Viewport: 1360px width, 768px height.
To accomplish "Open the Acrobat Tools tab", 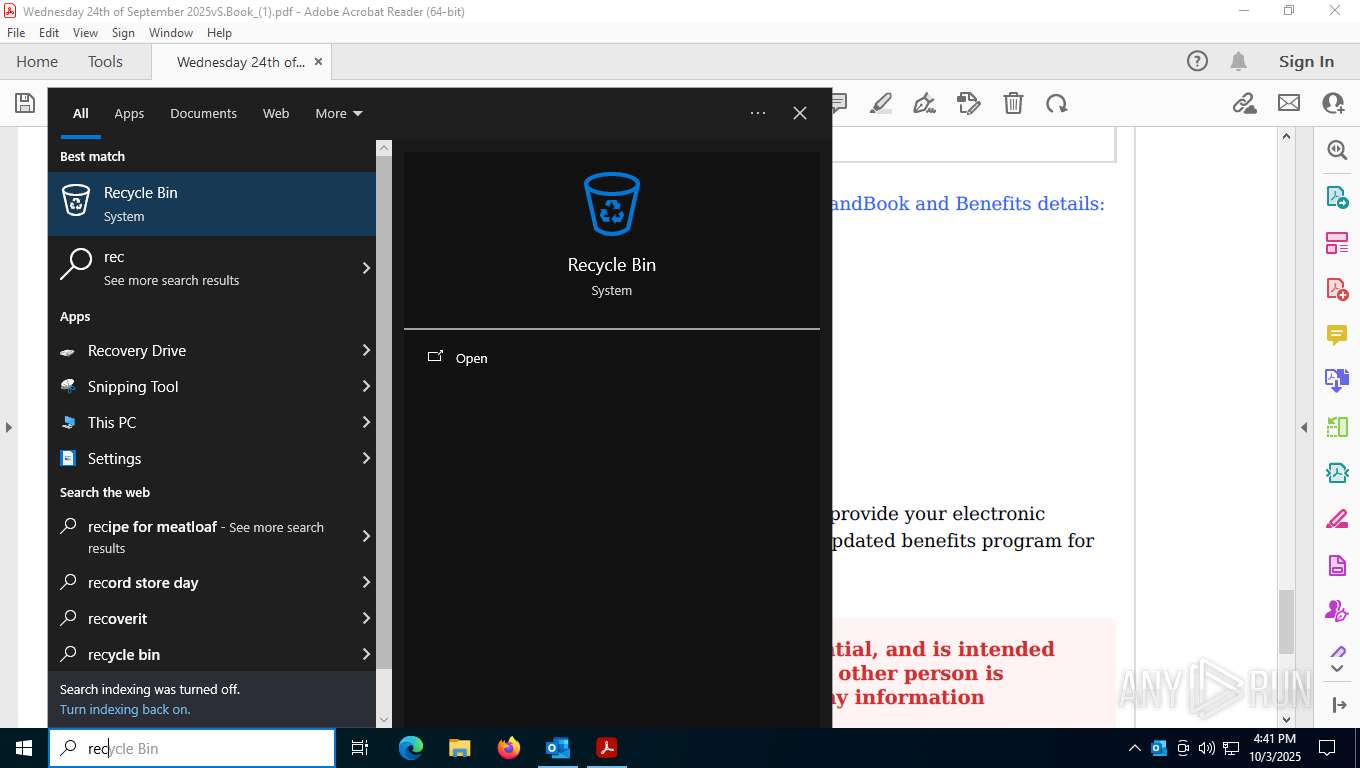I will pos(105,61).
